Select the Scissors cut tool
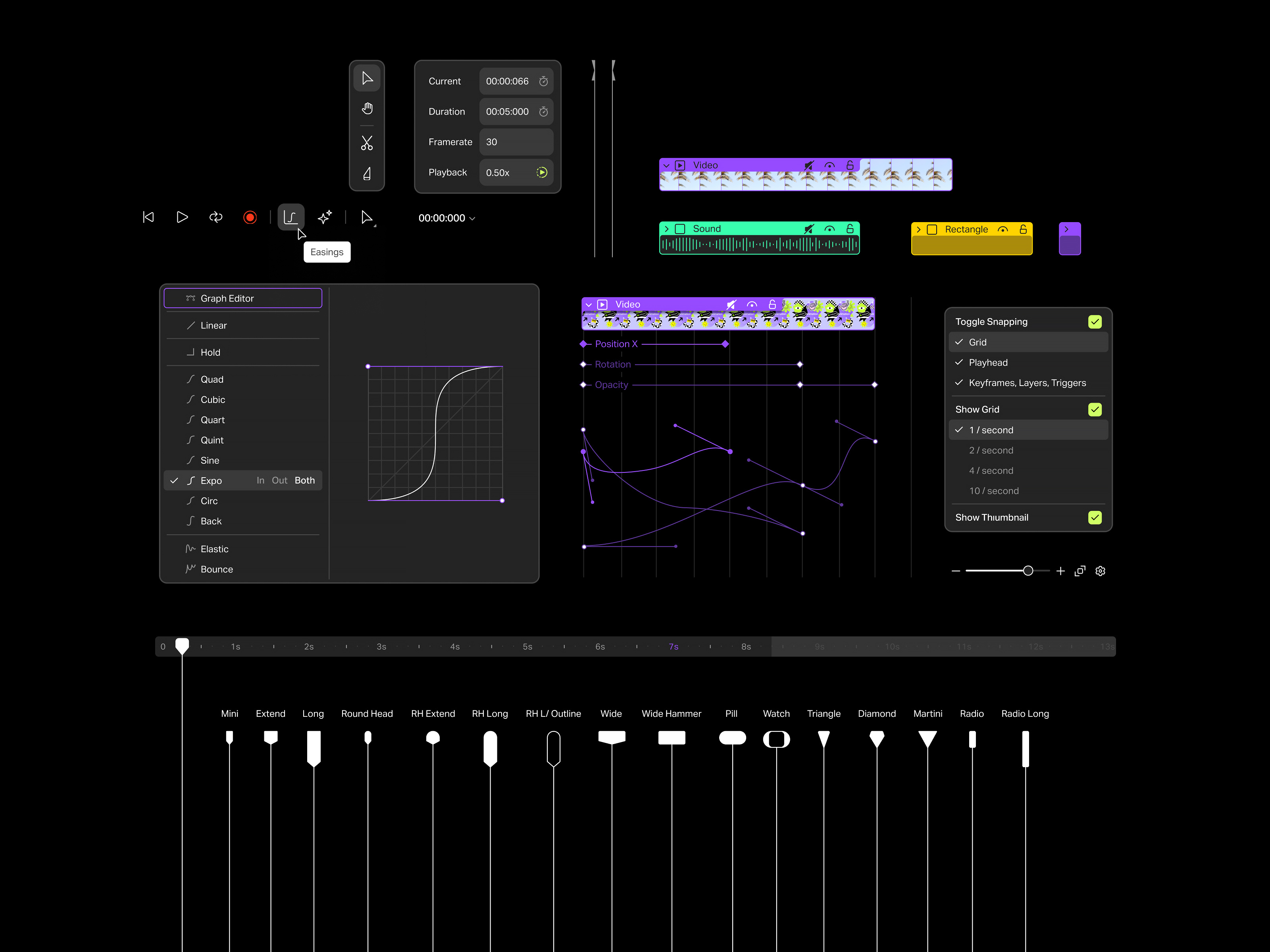This screenshot has width=1270, height=952. pos(367,143)
